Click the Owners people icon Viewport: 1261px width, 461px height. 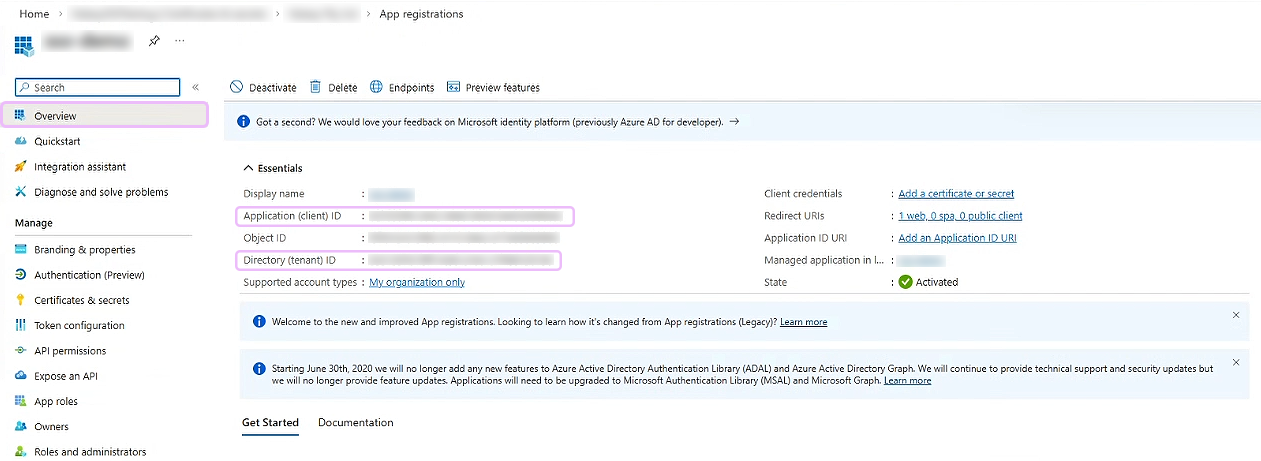pyautogui.click(x=20, y=426)
